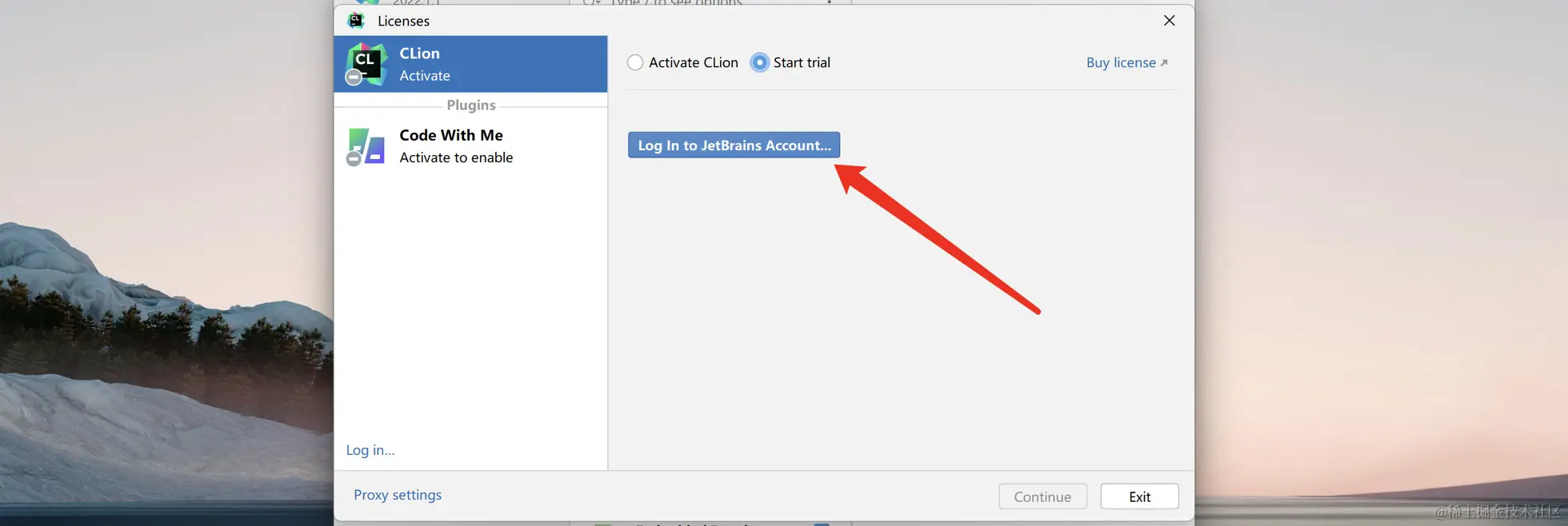Select the Code With Me plugin entry
This screenshot has width=1568, height=526.
(x=470, y=146)
